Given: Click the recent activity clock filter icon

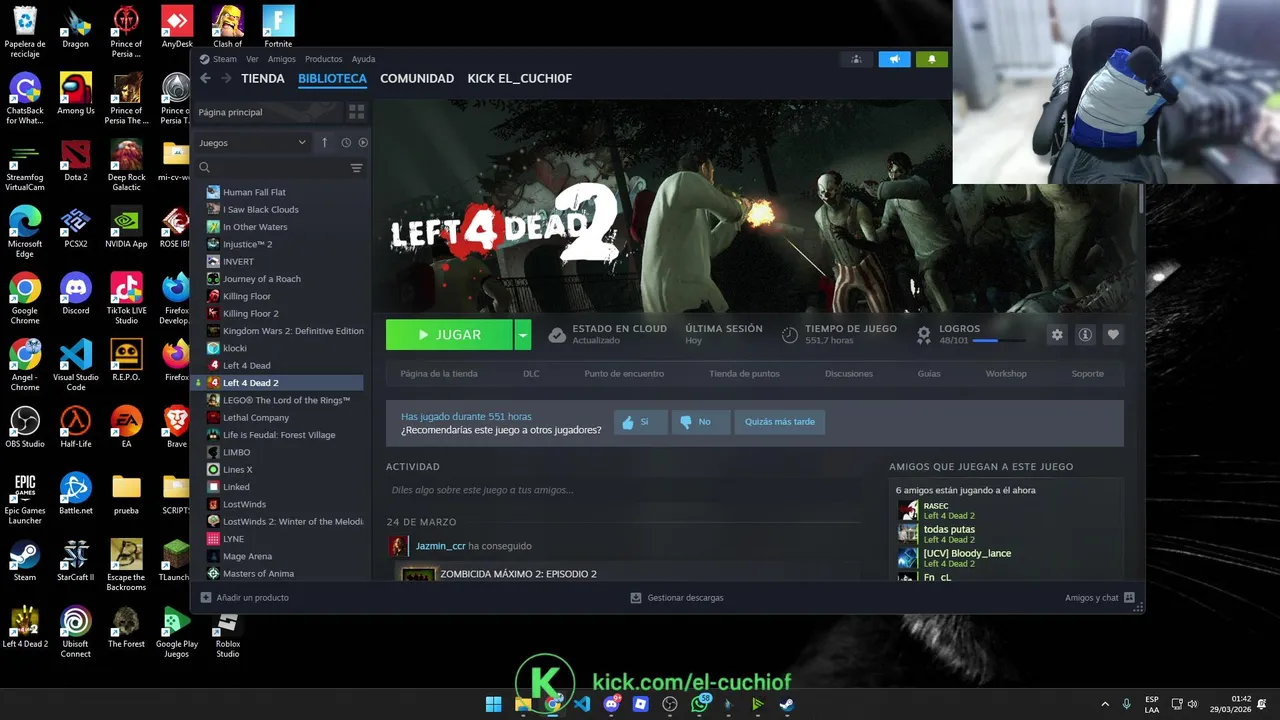Looking at the screenshot, I should point(346,143).
